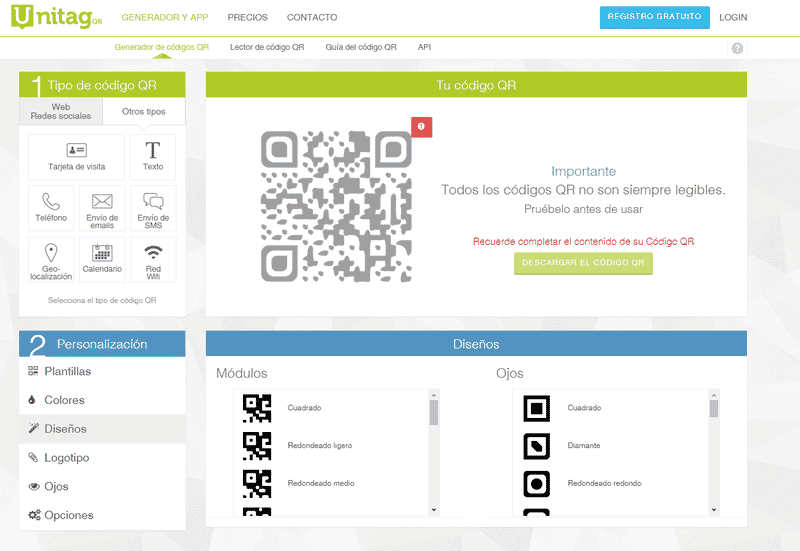800x551 pixels.
Task: Open the Logotipo customization section
Action: point(102,458)
